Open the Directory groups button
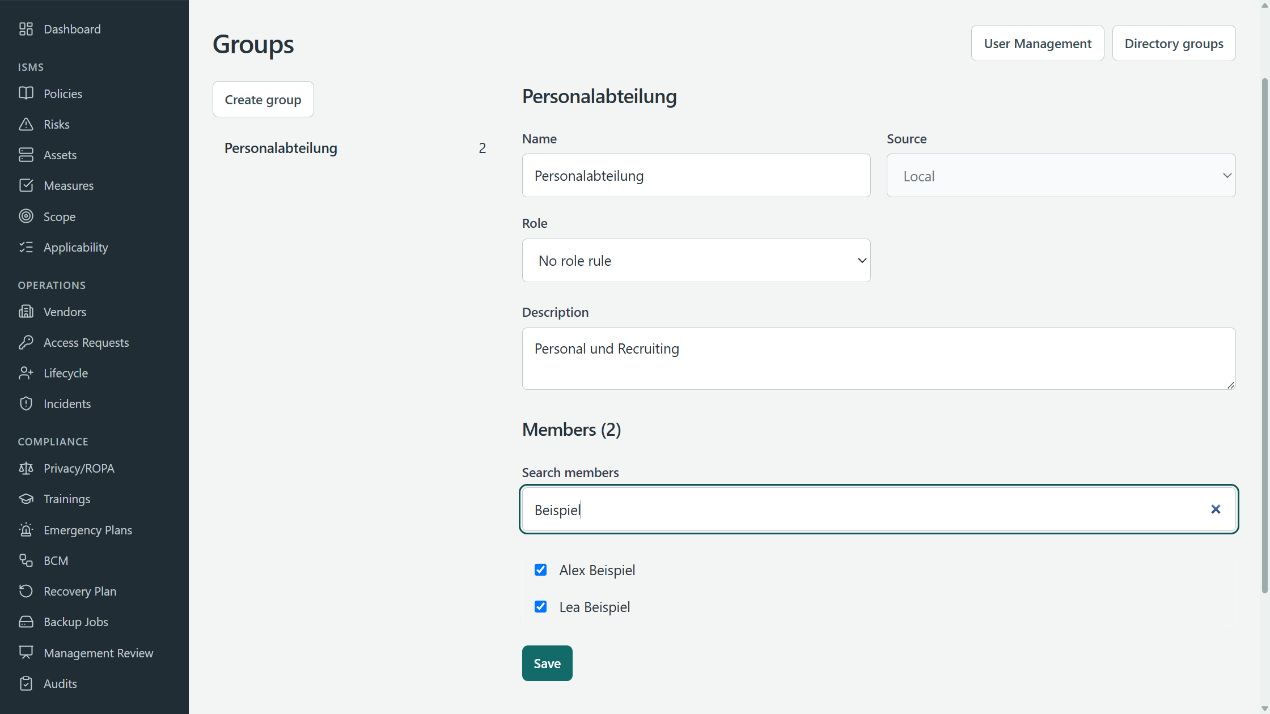This screenshot has height=714, width=1270. [x=1174, y=43]
